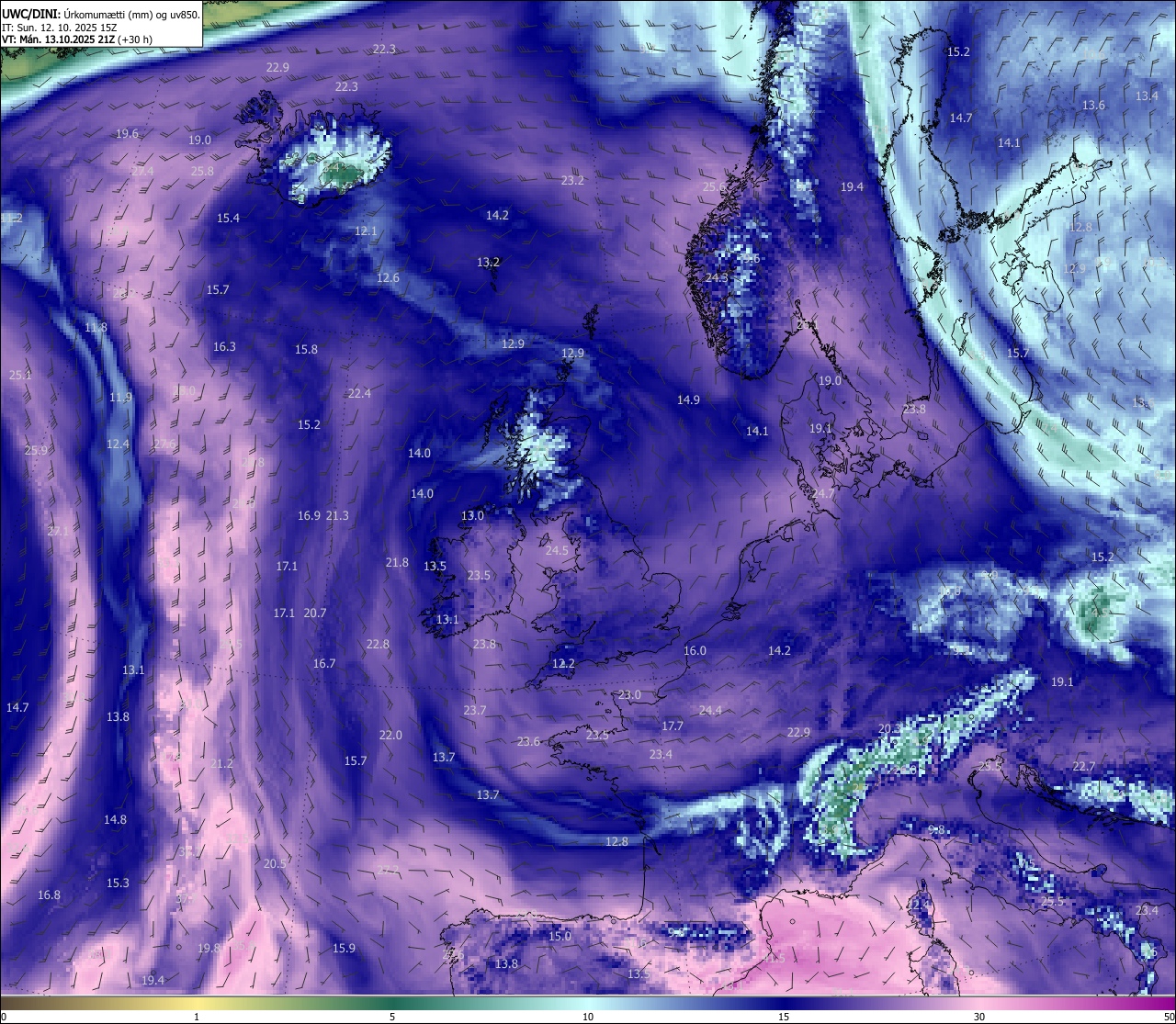This screenshot has height=1024, width=1176.
Task: Click the 24.7 value near Denmark
Action: click(x=823, y=494)
